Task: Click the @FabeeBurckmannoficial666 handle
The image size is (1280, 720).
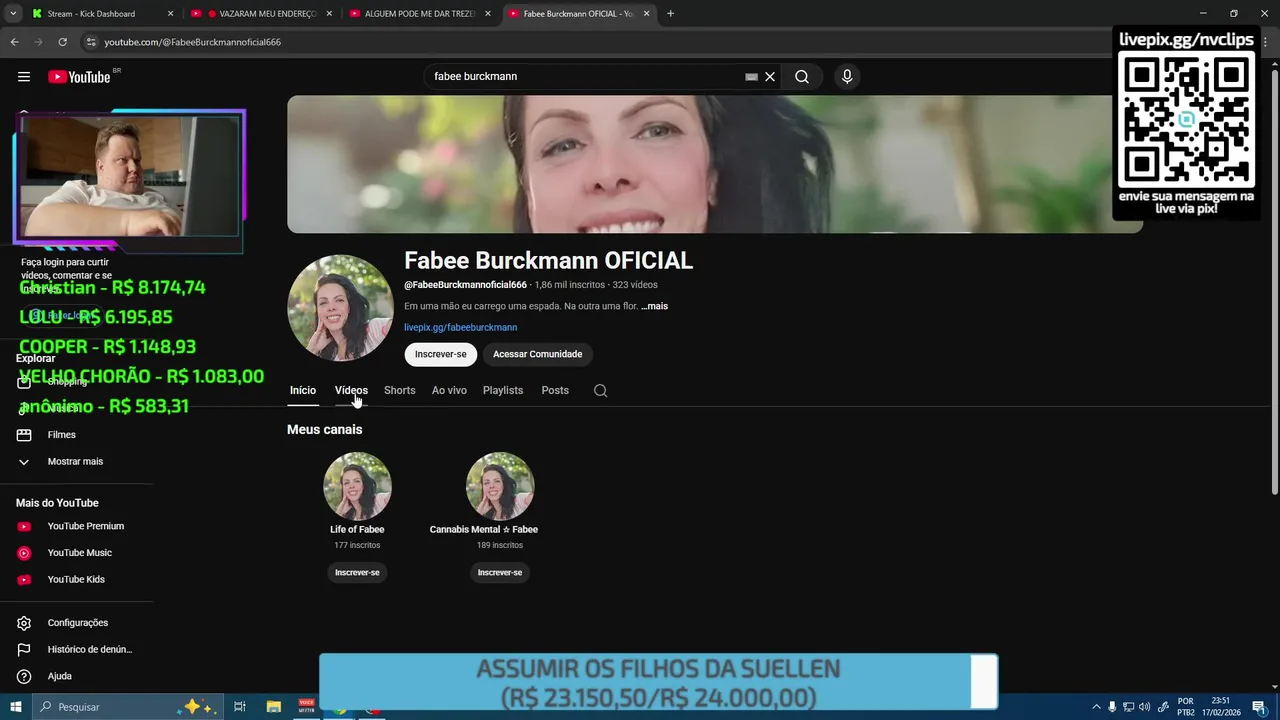Action: click(x=465, y=285)
